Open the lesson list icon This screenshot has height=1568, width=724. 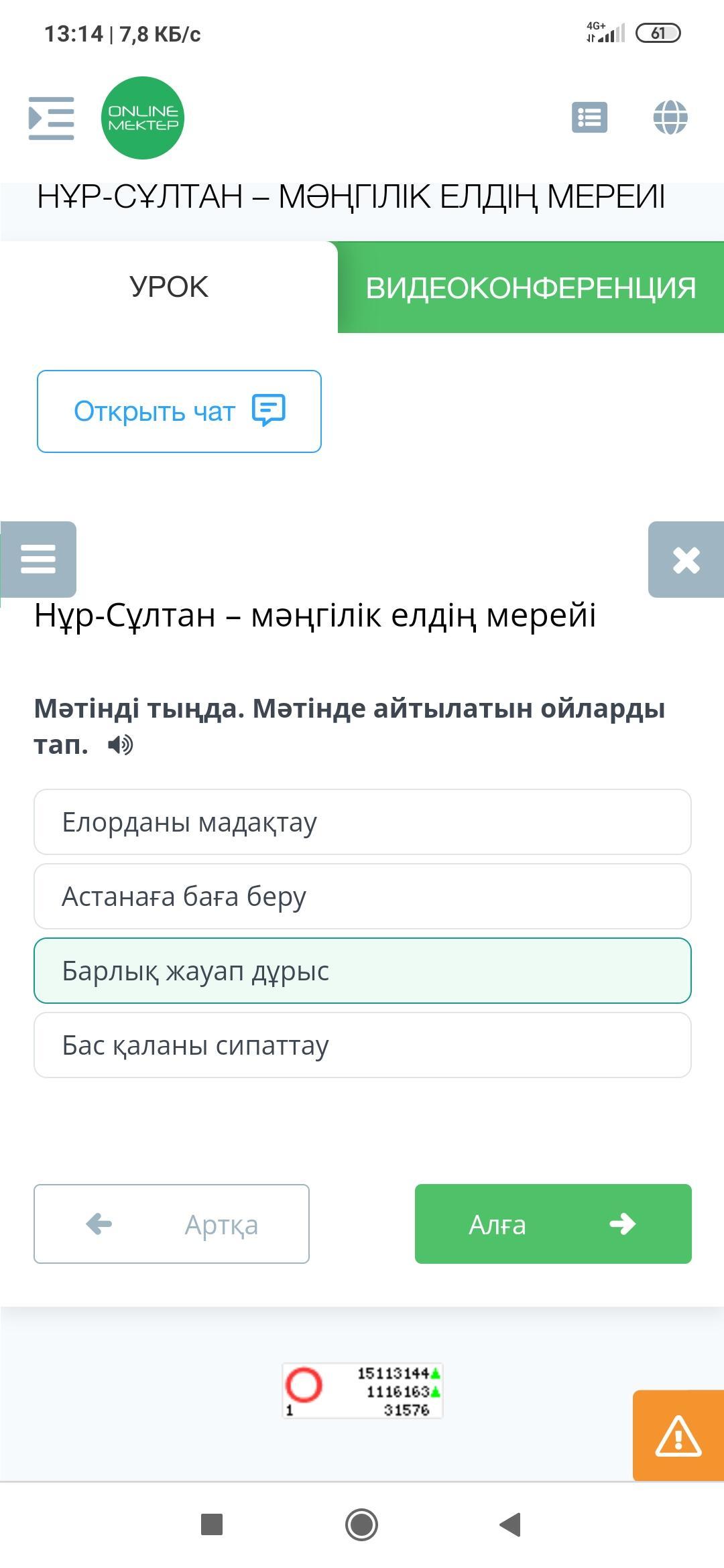pos(589,118)
